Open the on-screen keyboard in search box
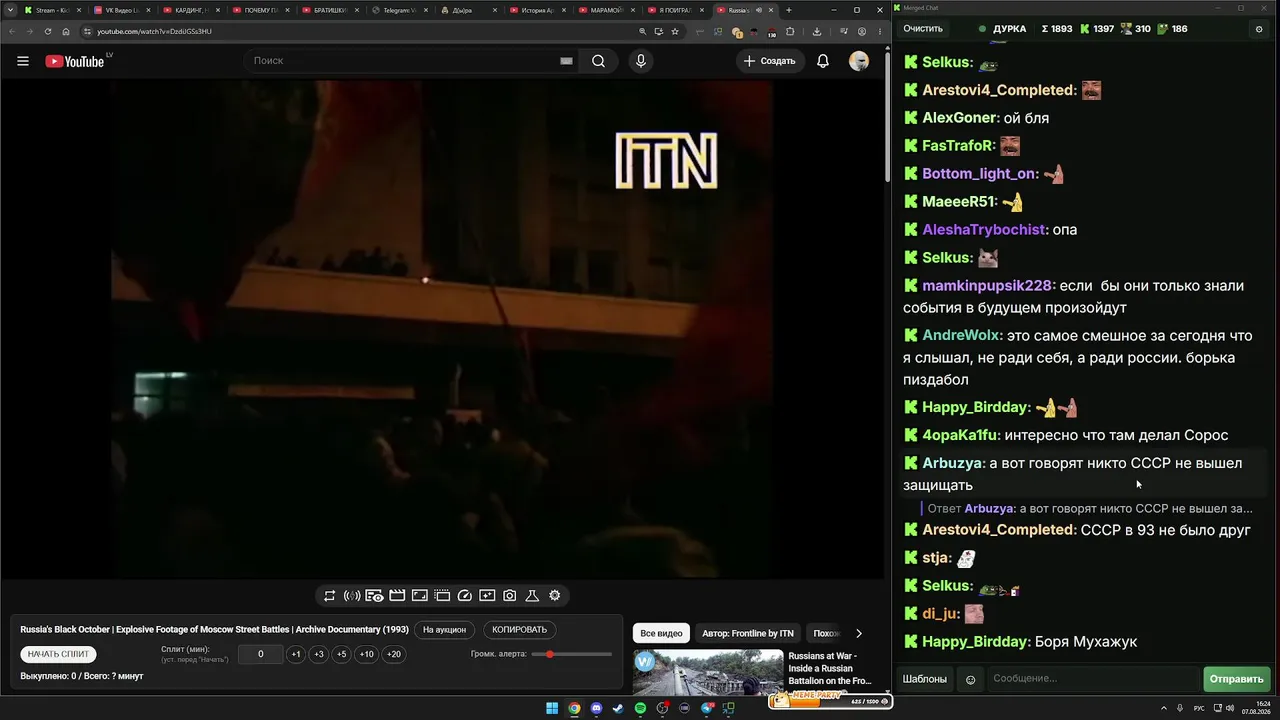Viewport: 1280px width, 720px height. tap(566, 61)
